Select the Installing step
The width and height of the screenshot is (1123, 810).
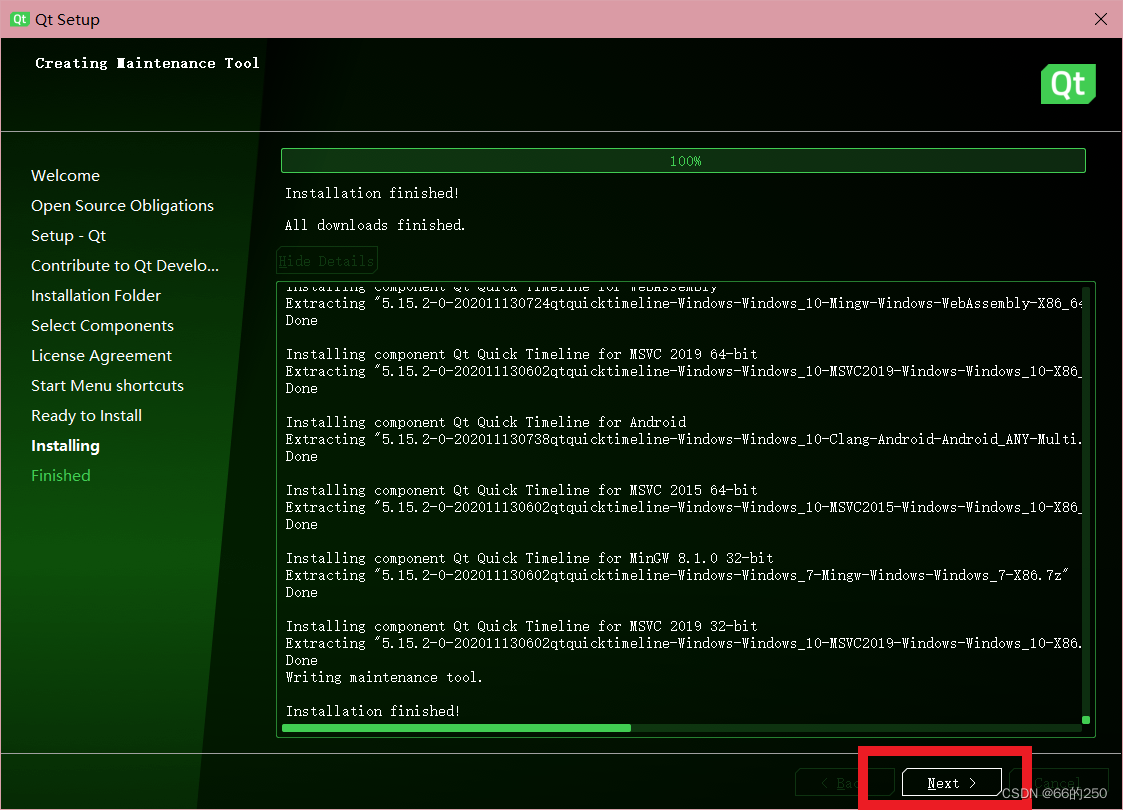(65, 446)
